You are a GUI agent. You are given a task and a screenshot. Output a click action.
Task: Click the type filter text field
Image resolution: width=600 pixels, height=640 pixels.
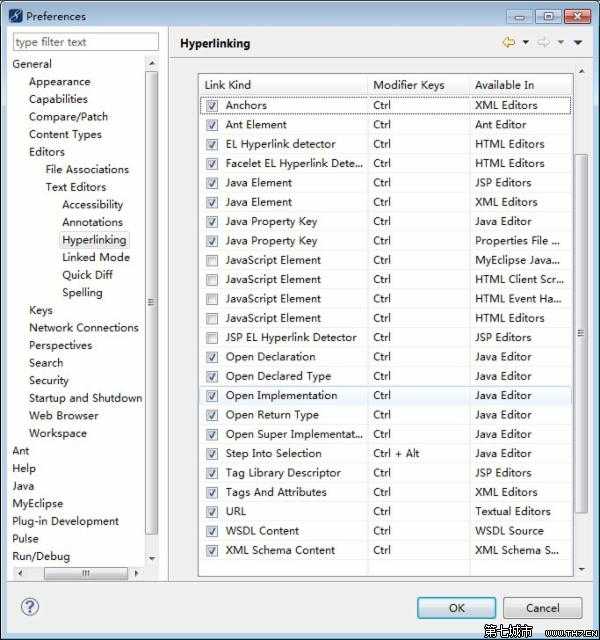coord(86,42)
